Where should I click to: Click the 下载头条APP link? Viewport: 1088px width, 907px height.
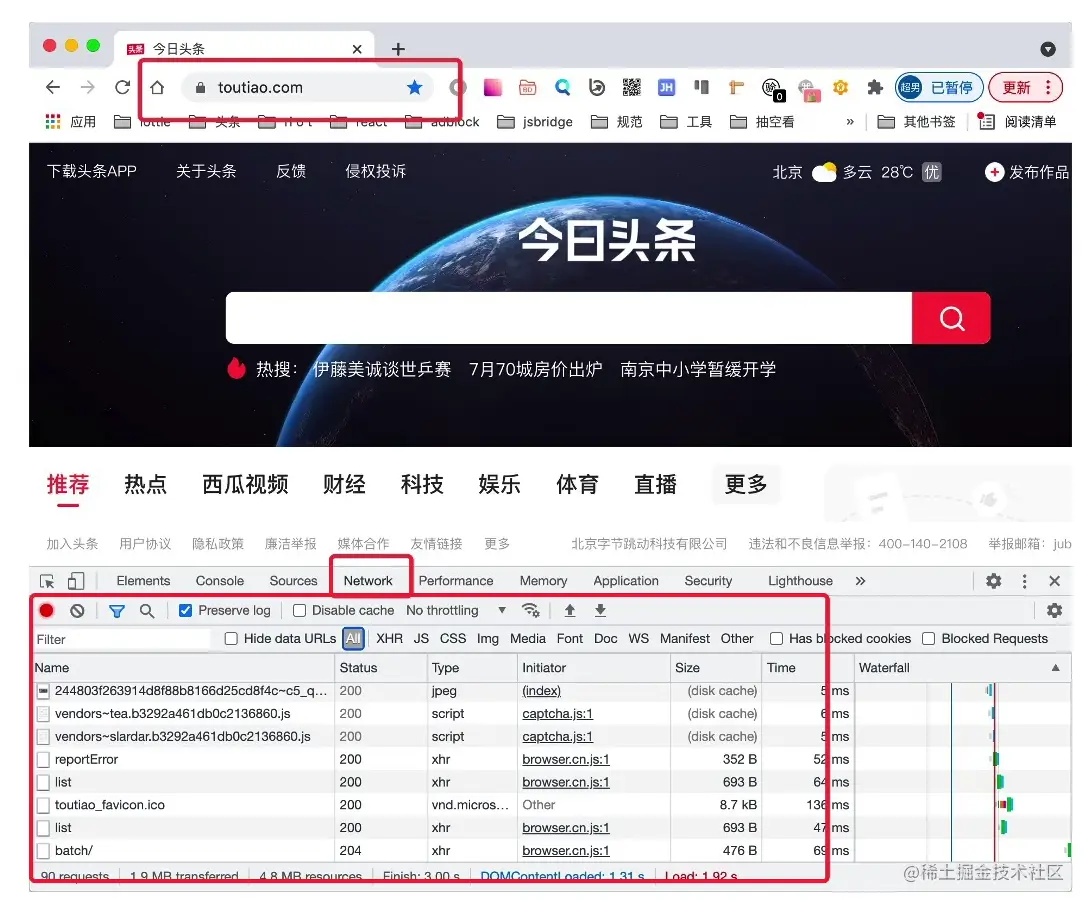click(x=92, y=171)
